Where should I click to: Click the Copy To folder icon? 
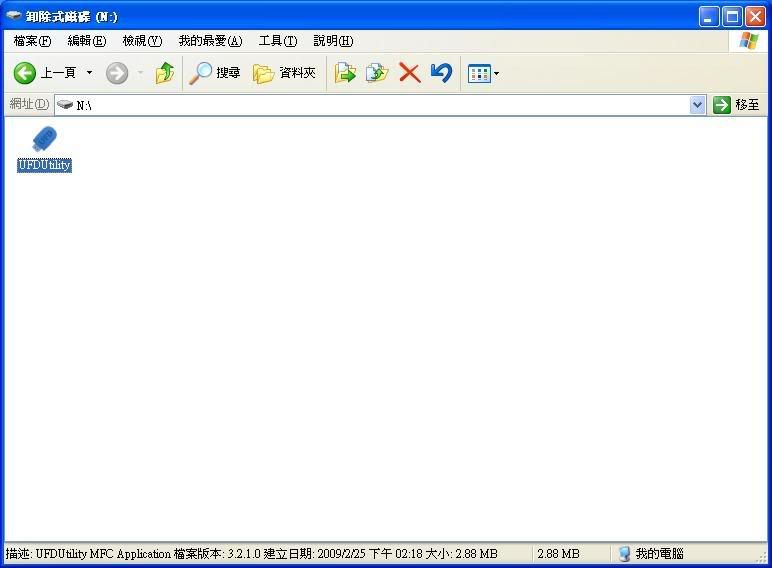point(377,73)
